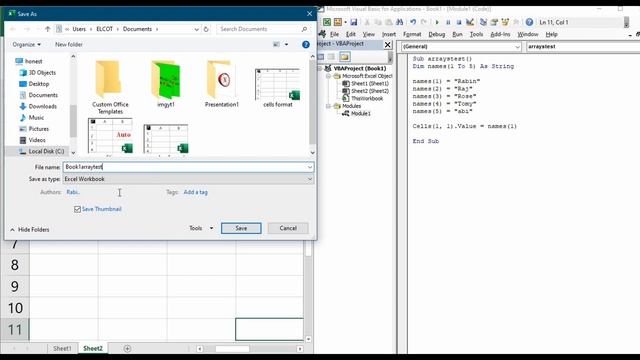Viewport: 640px width, 360px height.
Task: Collapse the VBAProject (Book1) root node
Action: point(320,69)
